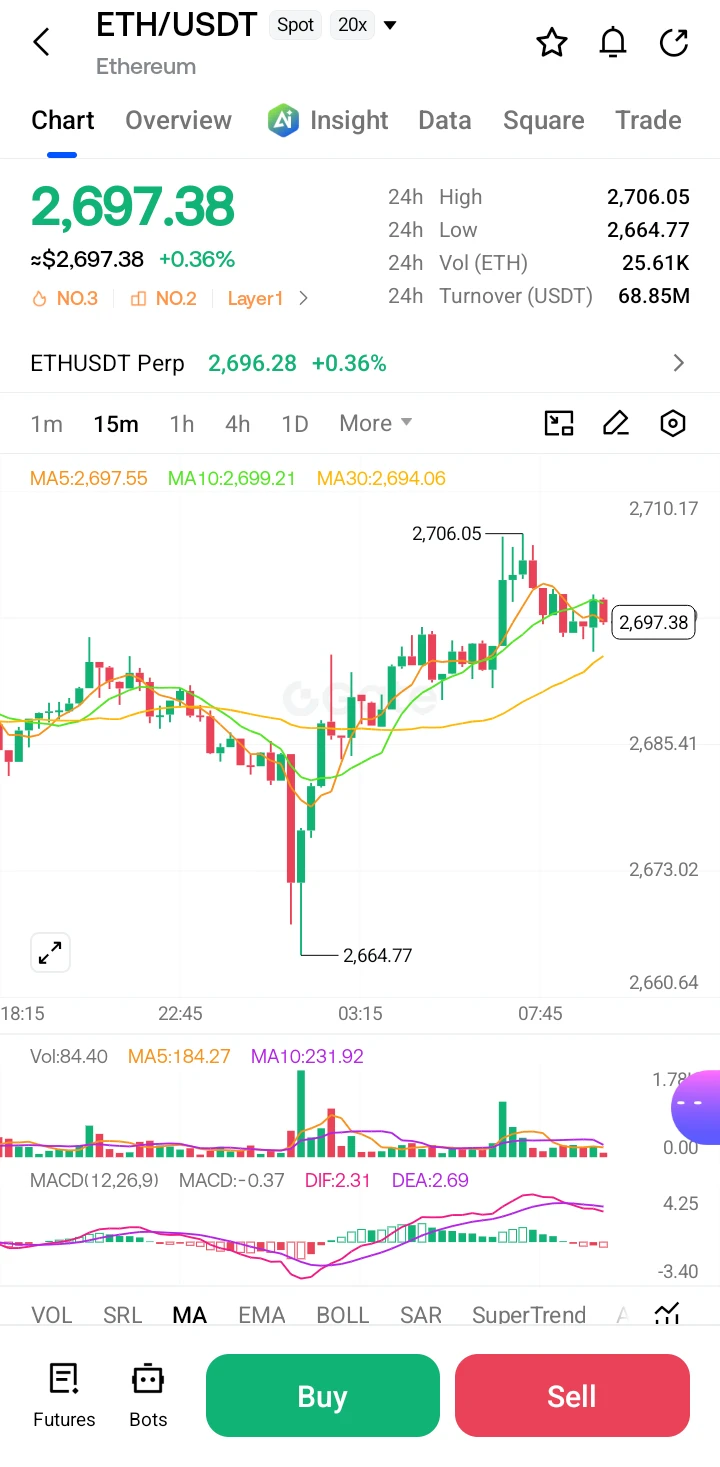Viewport: 720px width, 1467px height.
Task: Tap the floating purple assistant bubble
Action: pyautogui.click(x=696, y=1106)
